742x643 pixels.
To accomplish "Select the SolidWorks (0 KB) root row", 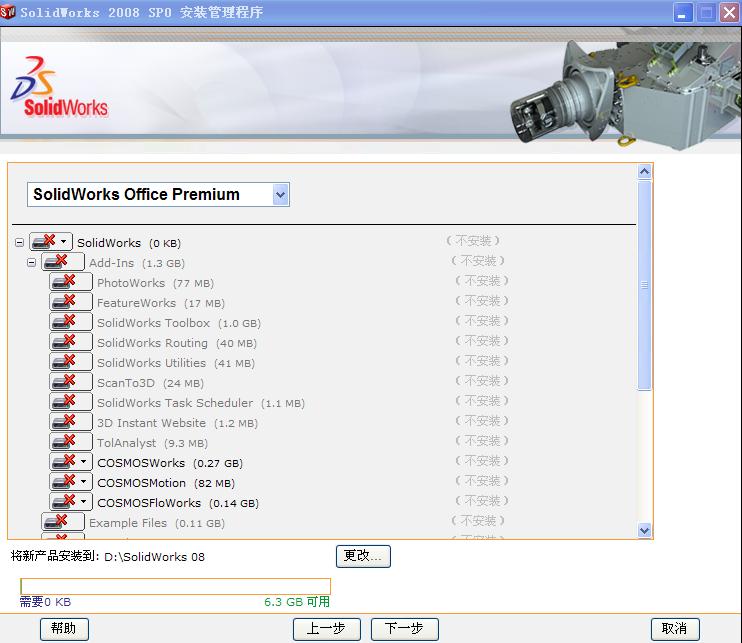I will click(x=129, y=243).
